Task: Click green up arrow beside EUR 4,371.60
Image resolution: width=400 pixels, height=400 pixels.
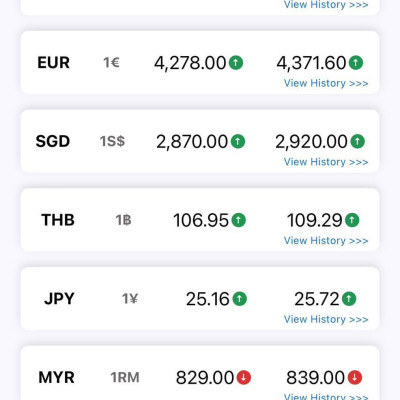Action: tap(356, 62)
